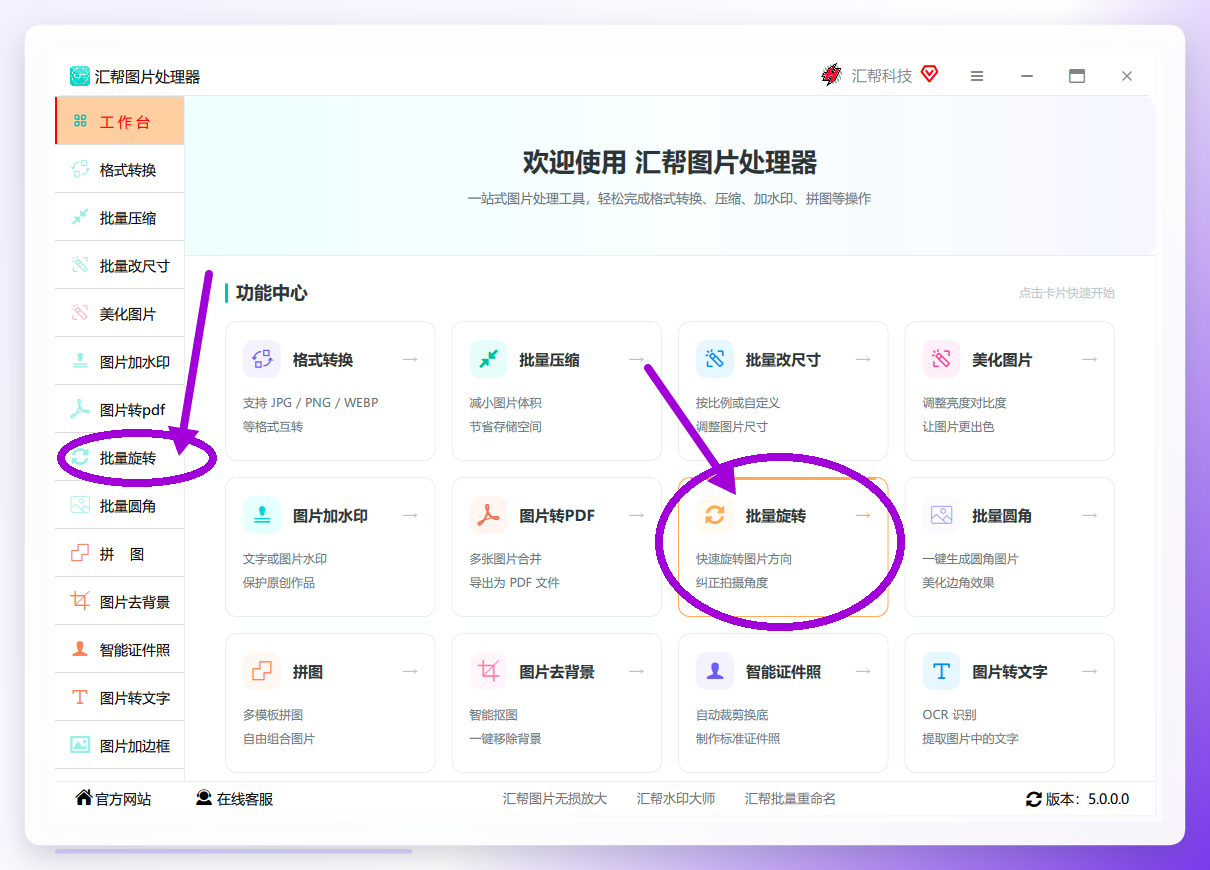Click the 图片去背景 sidebar crop icon
This screenshot has width=1210, height=870.
pyautogui.click(x=80, y=602)
